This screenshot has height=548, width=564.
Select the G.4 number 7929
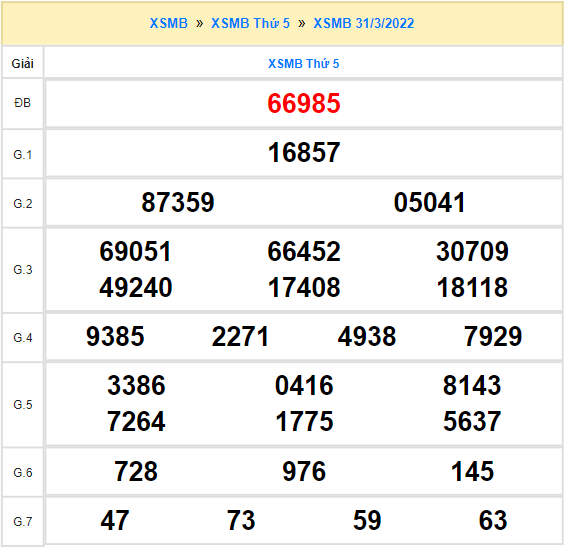pyautogui.click(x=492, y=337)
